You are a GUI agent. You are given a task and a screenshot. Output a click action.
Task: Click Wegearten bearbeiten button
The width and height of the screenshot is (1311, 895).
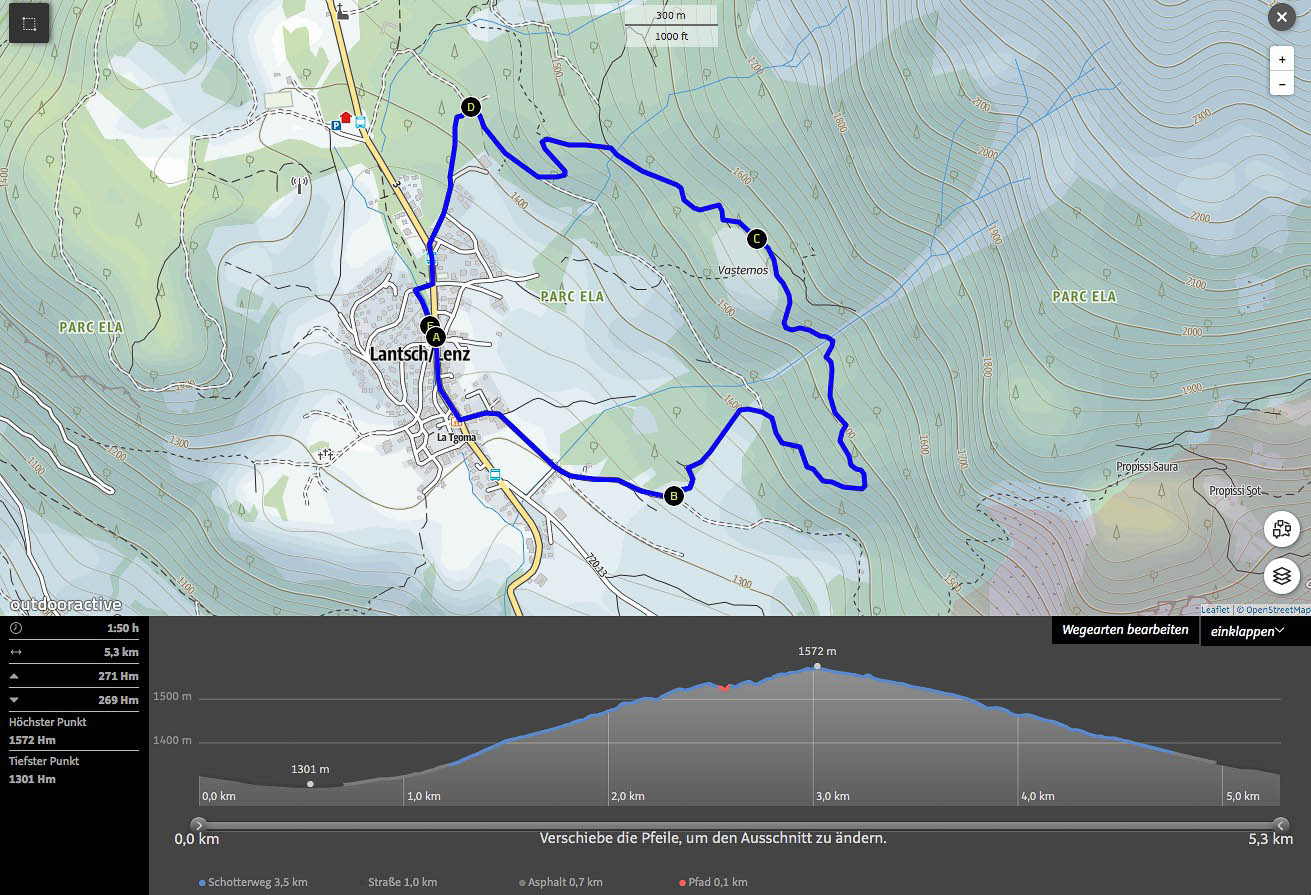point(1125,630)
